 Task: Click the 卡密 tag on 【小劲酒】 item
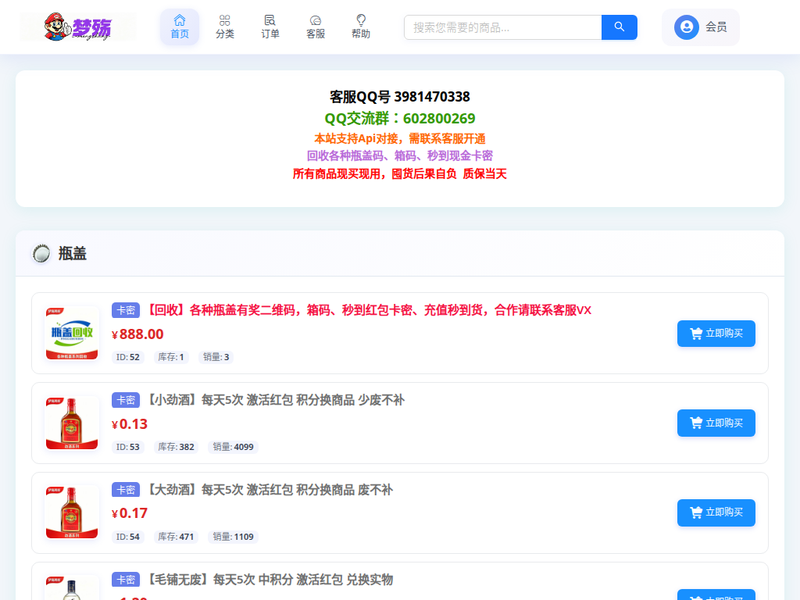click(126, 400)
